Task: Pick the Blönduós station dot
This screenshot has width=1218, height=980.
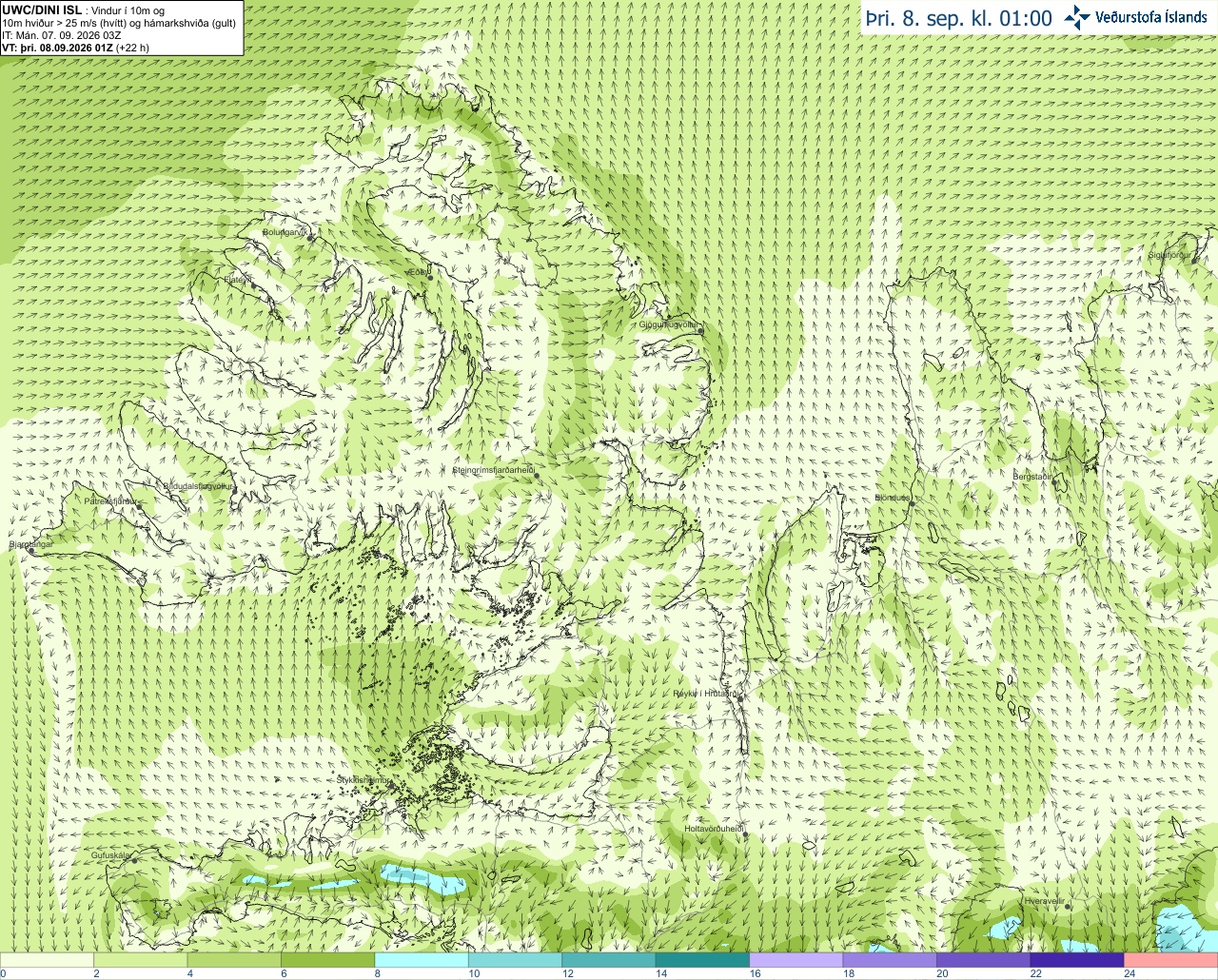Action: 911,504
